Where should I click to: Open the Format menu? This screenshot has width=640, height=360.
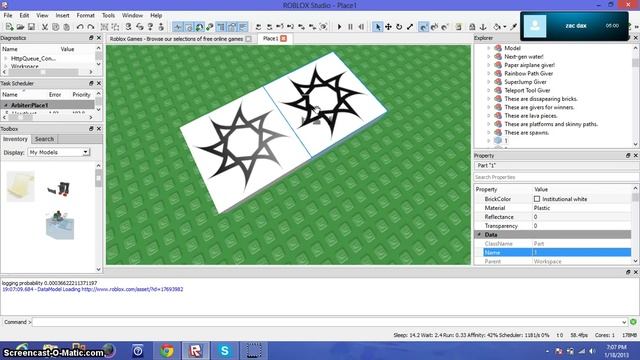85,16
